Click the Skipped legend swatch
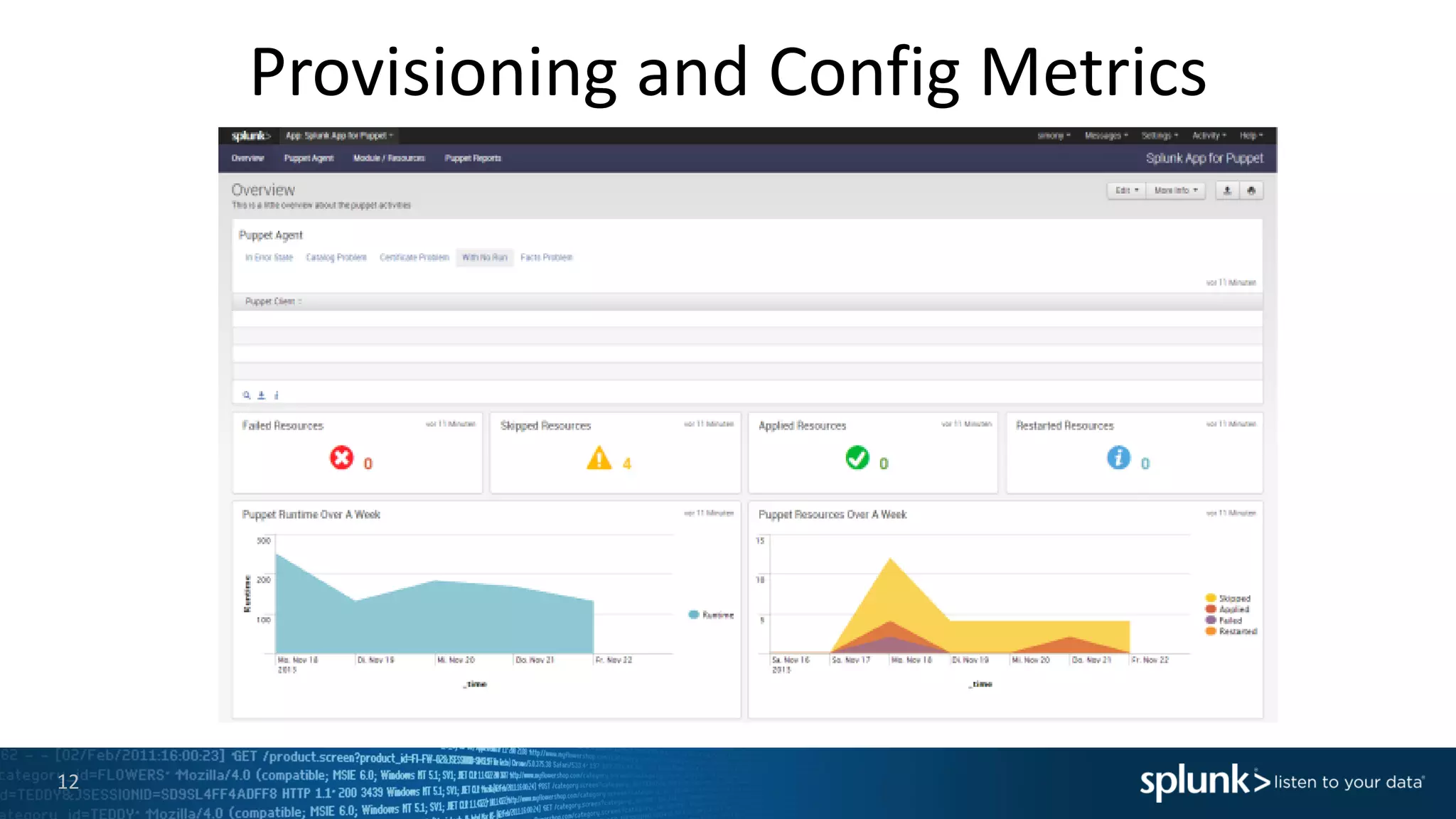Image resolution: width=1456 pixels, height=819 pixels. [x=1211, y=599]
